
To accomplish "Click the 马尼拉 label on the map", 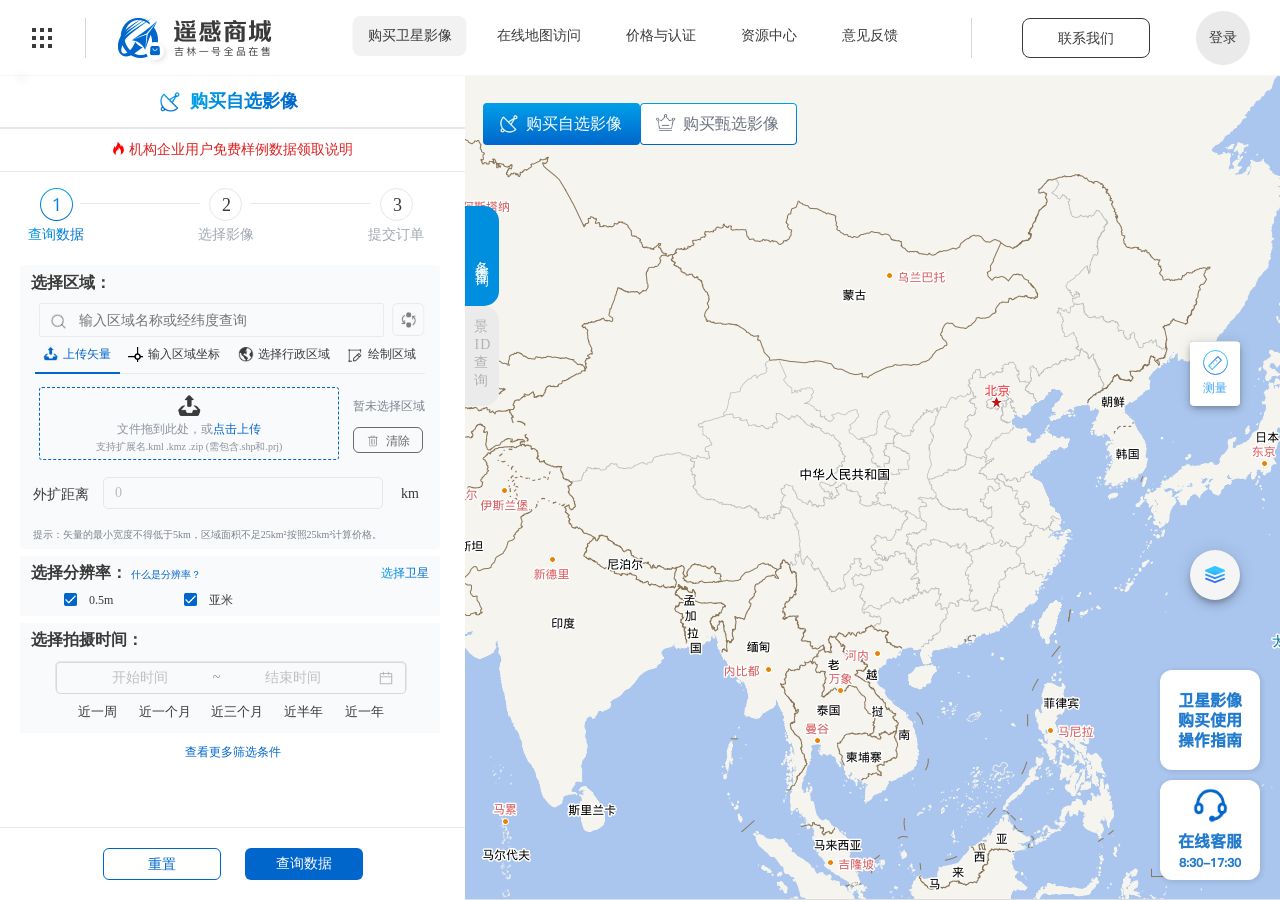I will coord(1076,732).
